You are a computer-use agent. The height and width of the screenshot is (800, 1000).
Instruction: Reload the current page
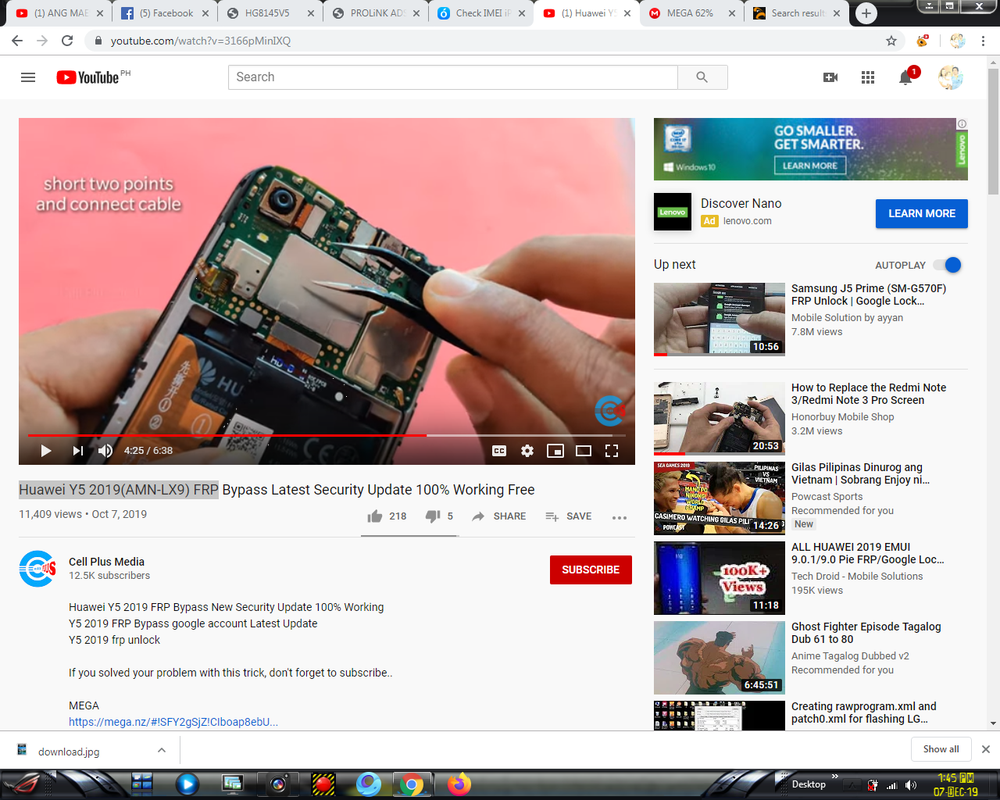(x=67, y=41)
